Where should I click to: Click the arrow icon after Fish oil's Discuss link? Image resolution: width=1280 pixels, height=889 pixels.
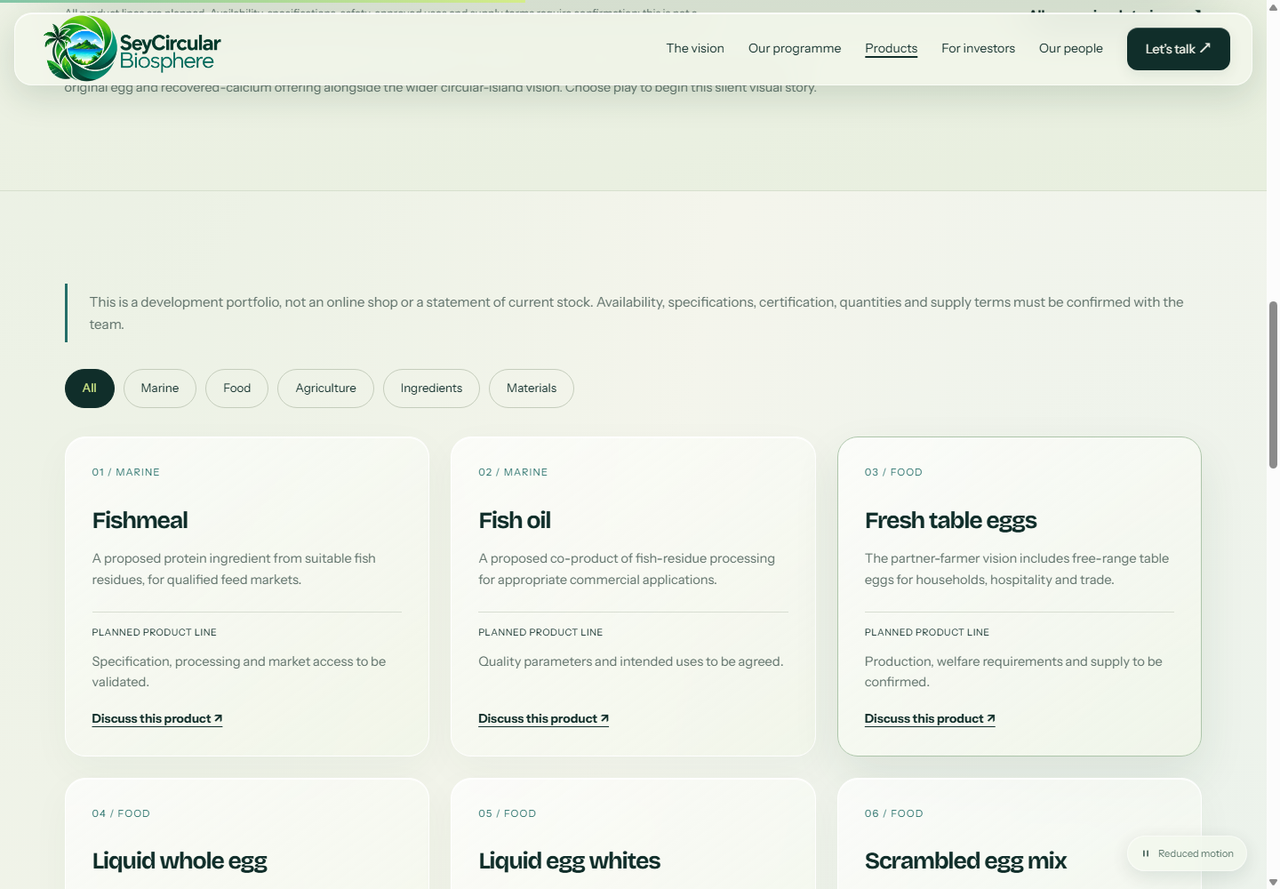(604, 718)
